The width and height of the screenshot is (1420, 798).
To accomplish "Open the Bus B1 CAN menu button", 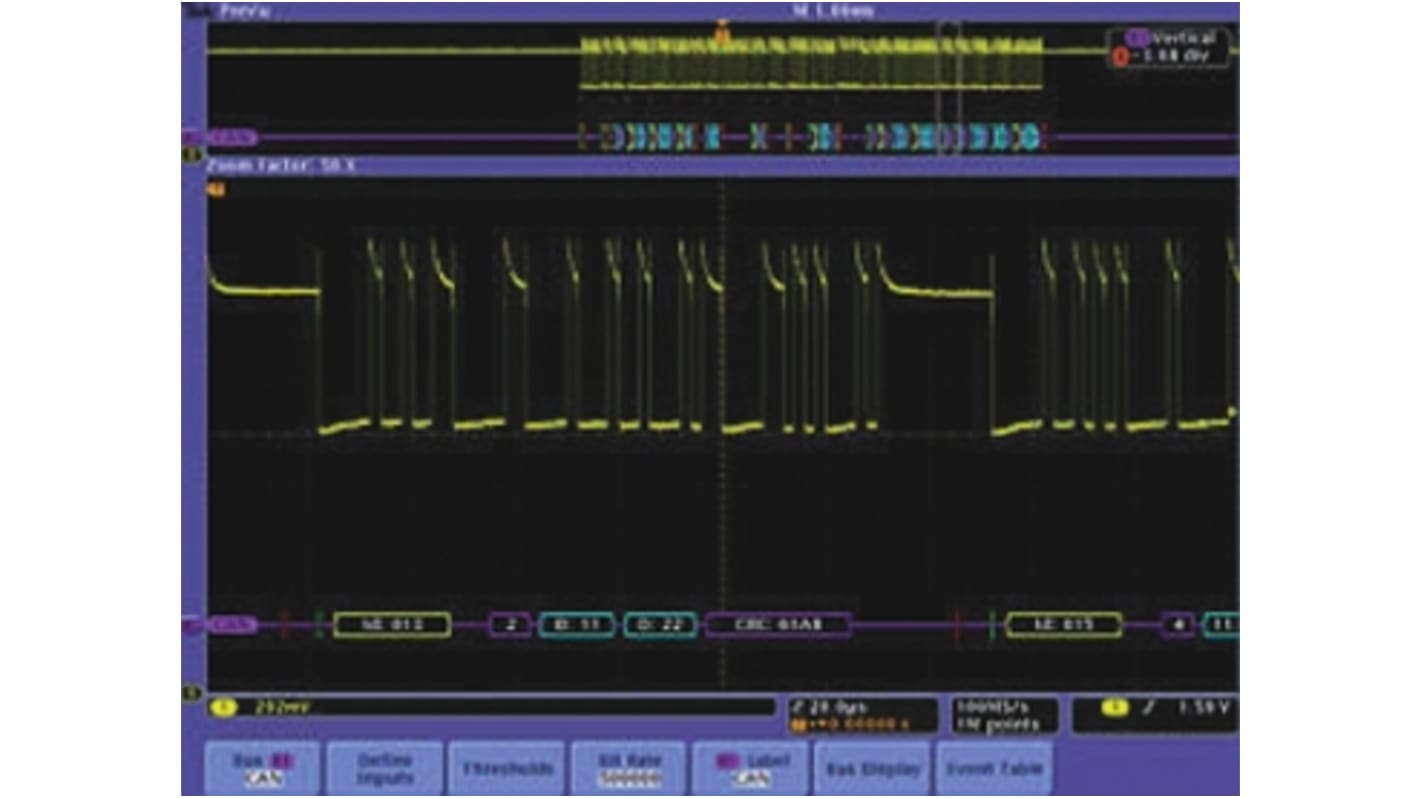I will point(263,768).
